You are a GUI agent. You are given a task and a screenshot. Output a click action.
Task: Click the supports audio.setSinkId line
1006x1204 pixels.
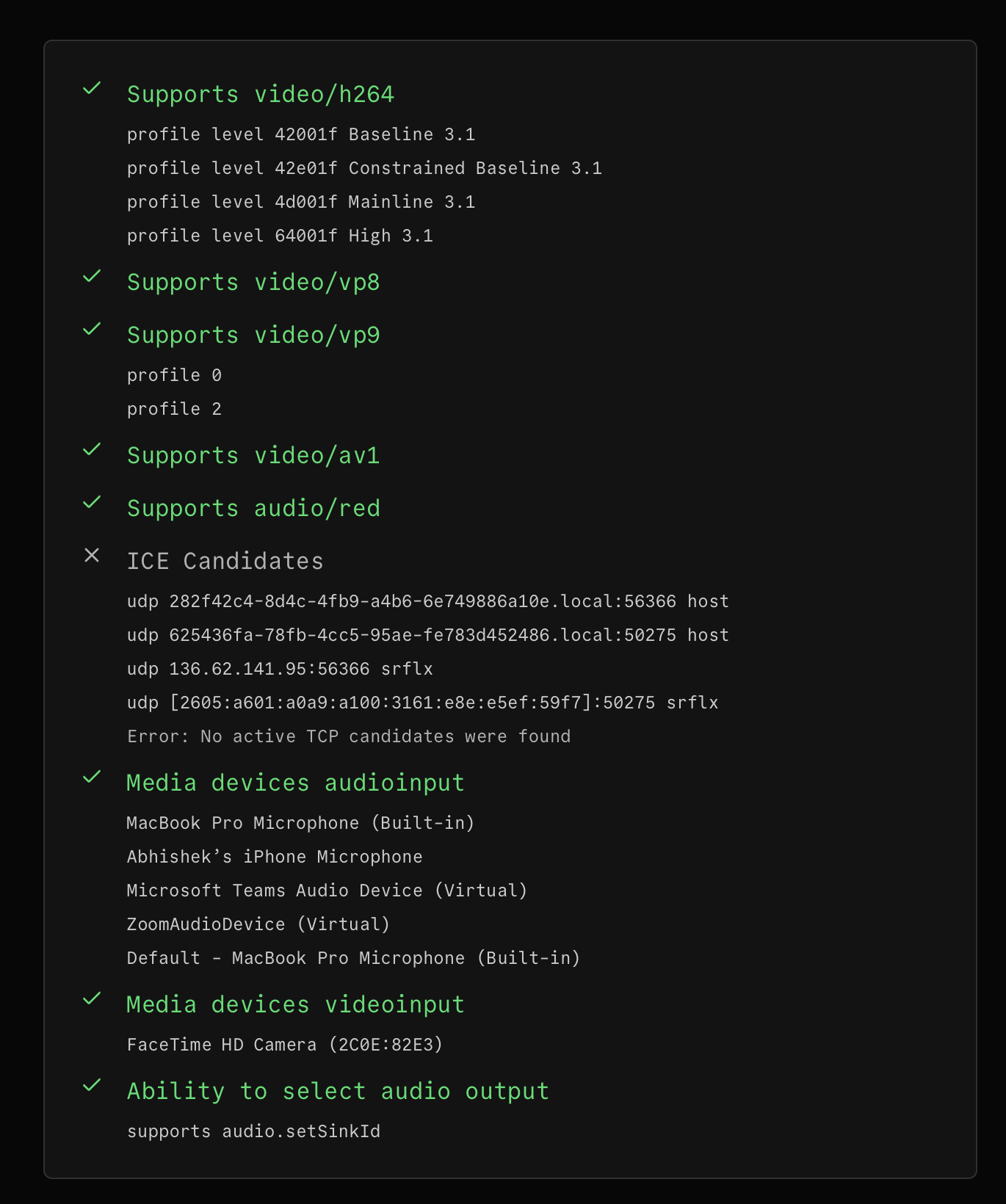point(253,1132)
